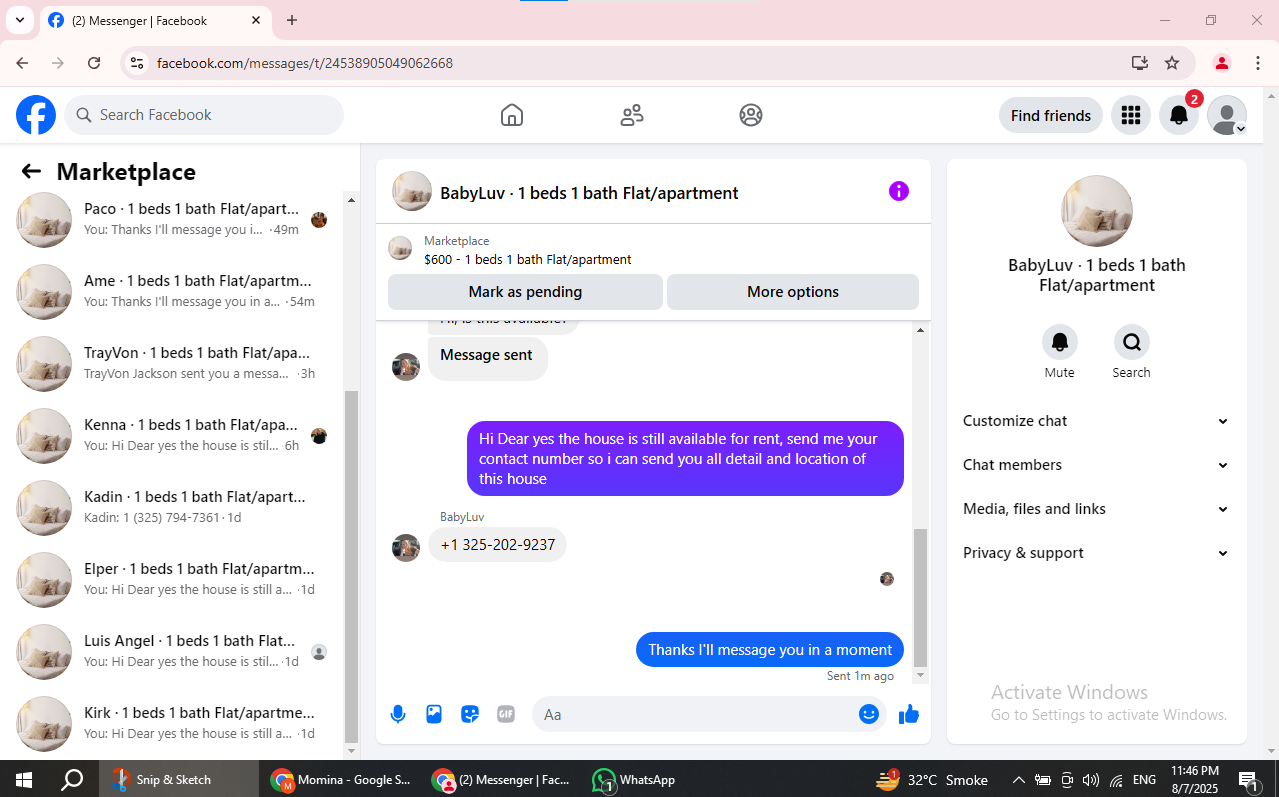Click the browser address bar URL
This screenshot has height=797, width=1279.
[305, 63]
